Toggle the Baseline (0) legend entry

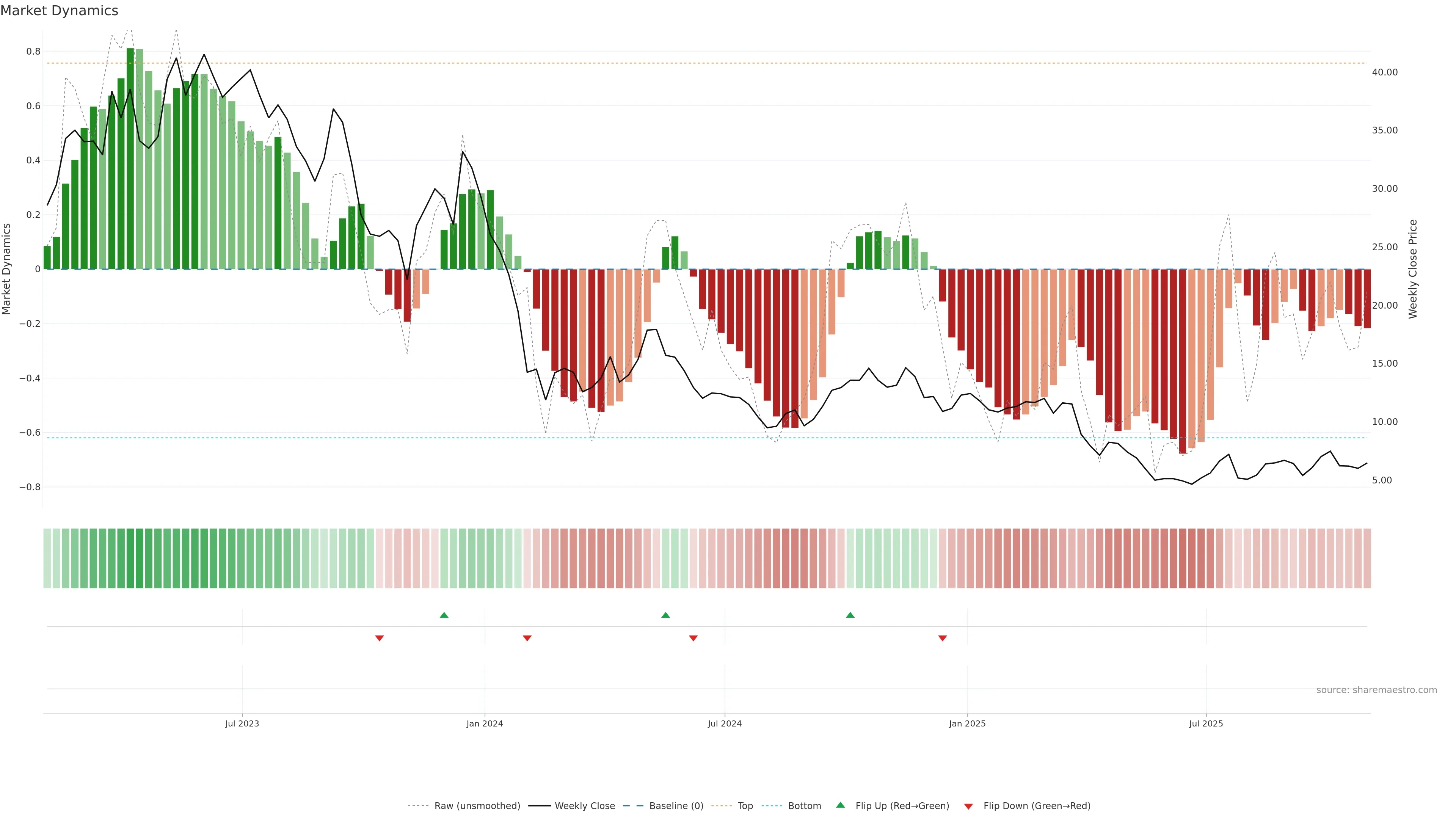pos(676,806)
